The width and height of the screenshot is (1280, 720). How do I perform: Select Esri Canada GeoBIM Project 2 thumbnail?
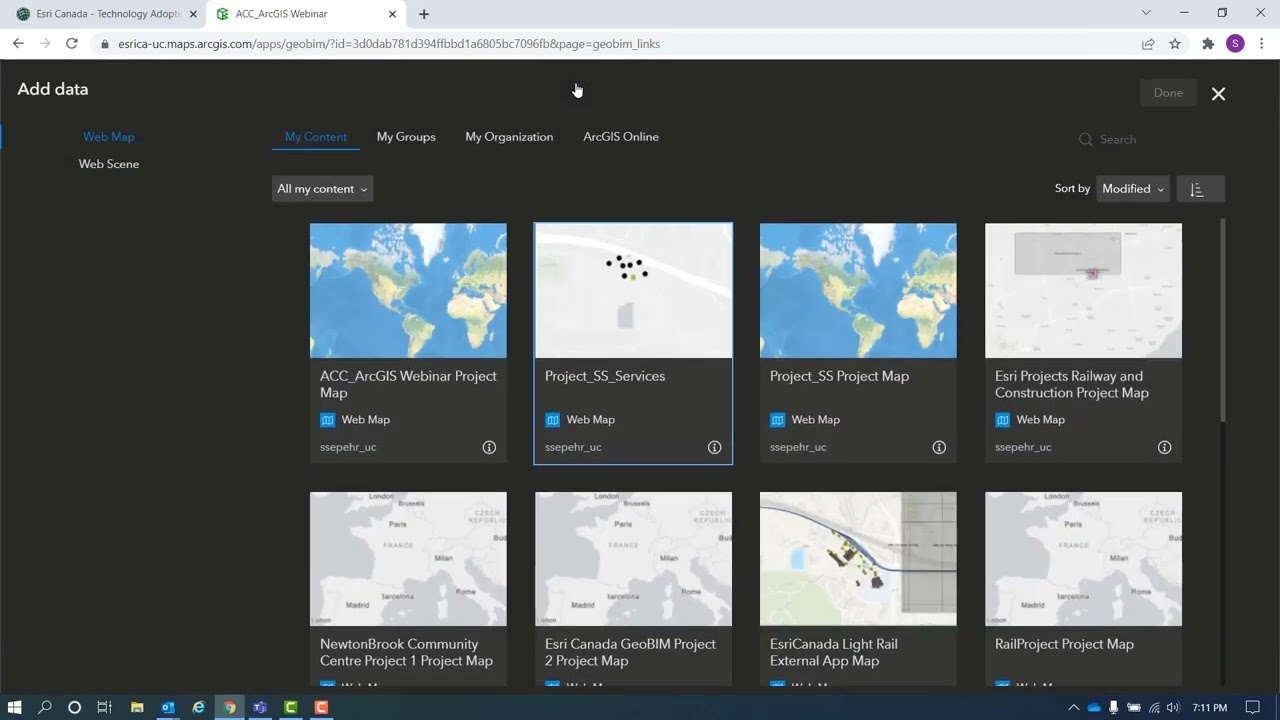[x=633, y=558]
